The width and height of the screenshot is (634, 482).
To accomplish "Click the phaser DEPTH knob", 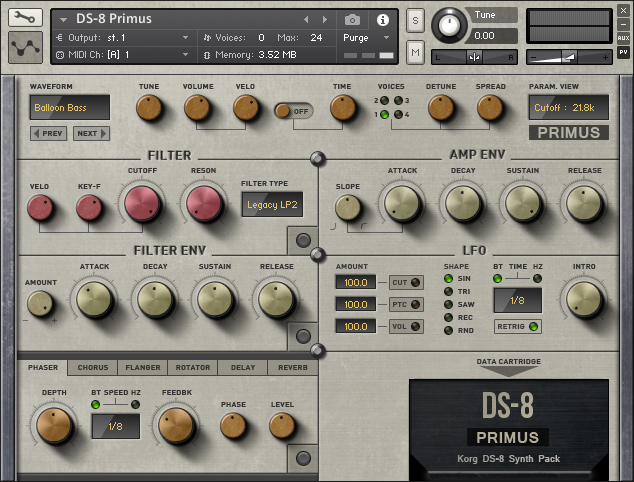I will [54, 425].
